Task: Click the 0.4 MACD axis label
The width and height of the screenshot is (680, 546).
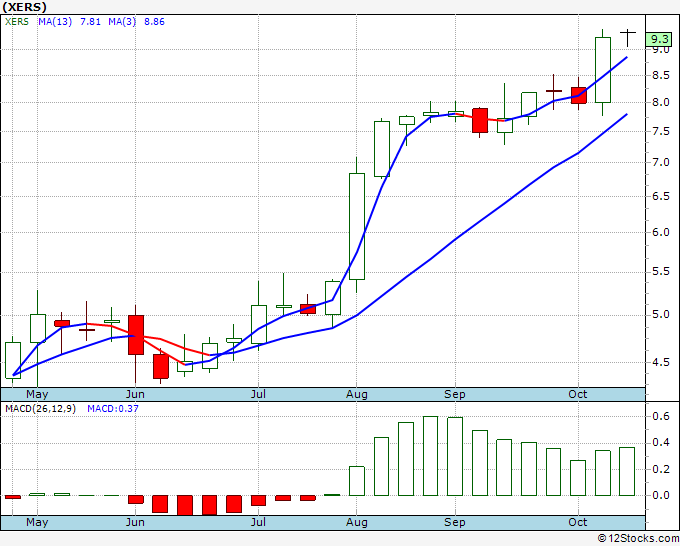Action: point(661,442)
